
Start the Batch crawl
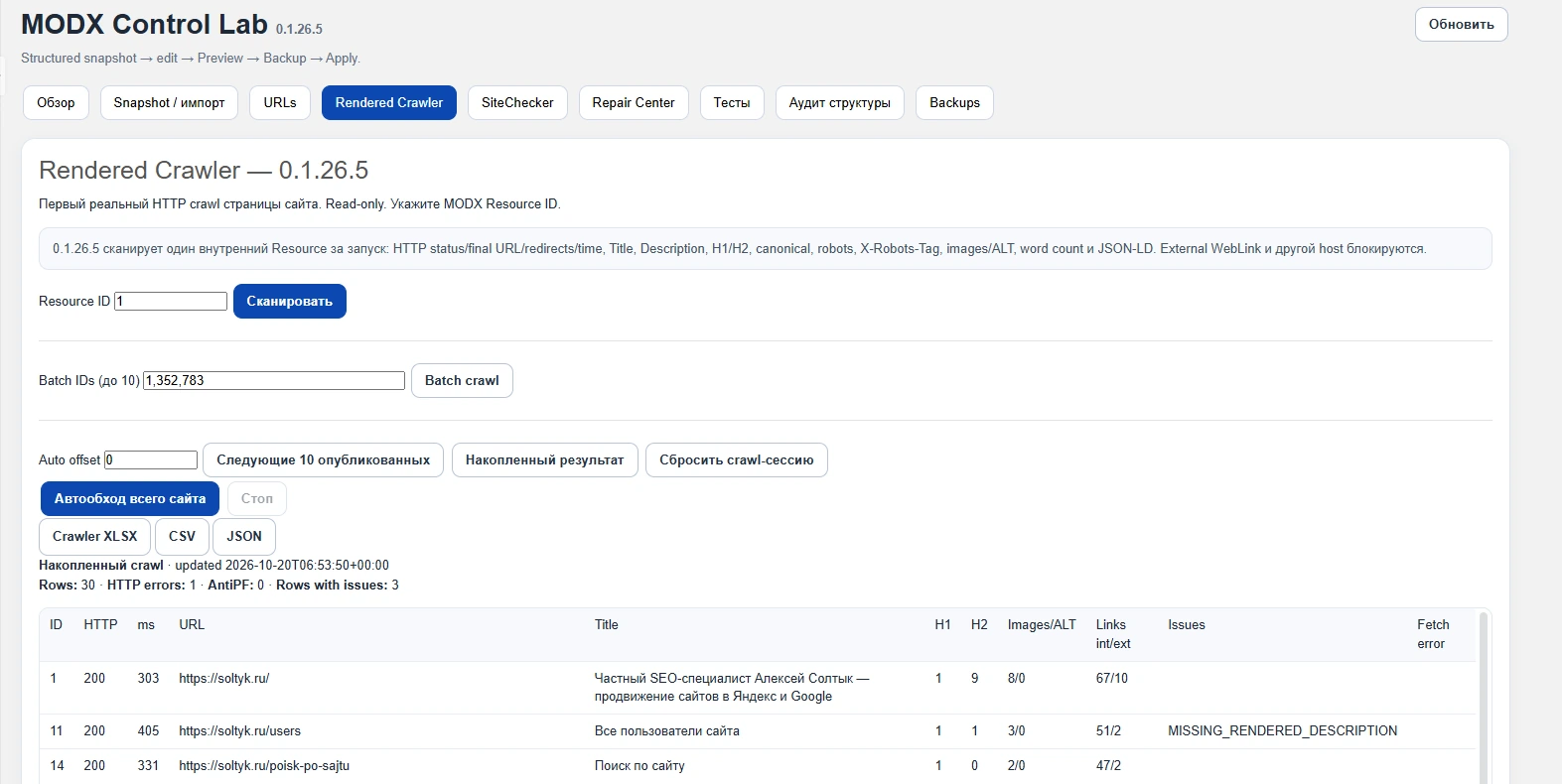pos(462,380)
